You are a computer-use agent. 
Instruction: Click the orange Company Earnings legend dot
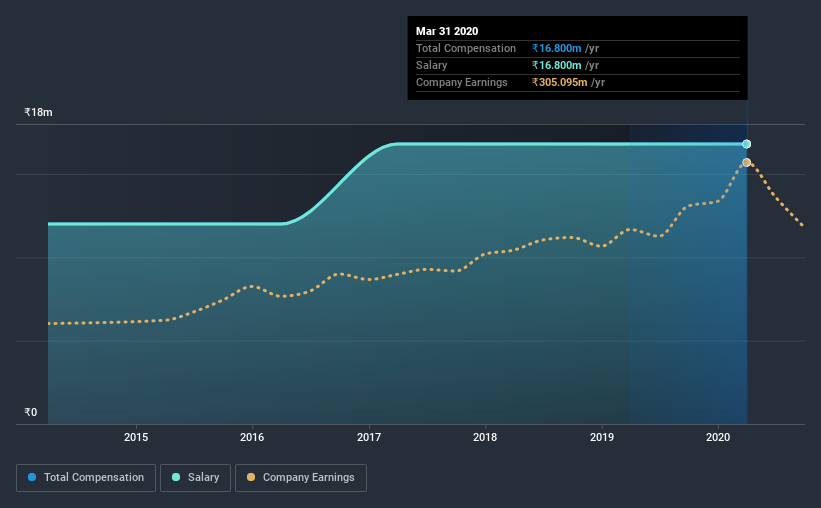click(251, 477)
